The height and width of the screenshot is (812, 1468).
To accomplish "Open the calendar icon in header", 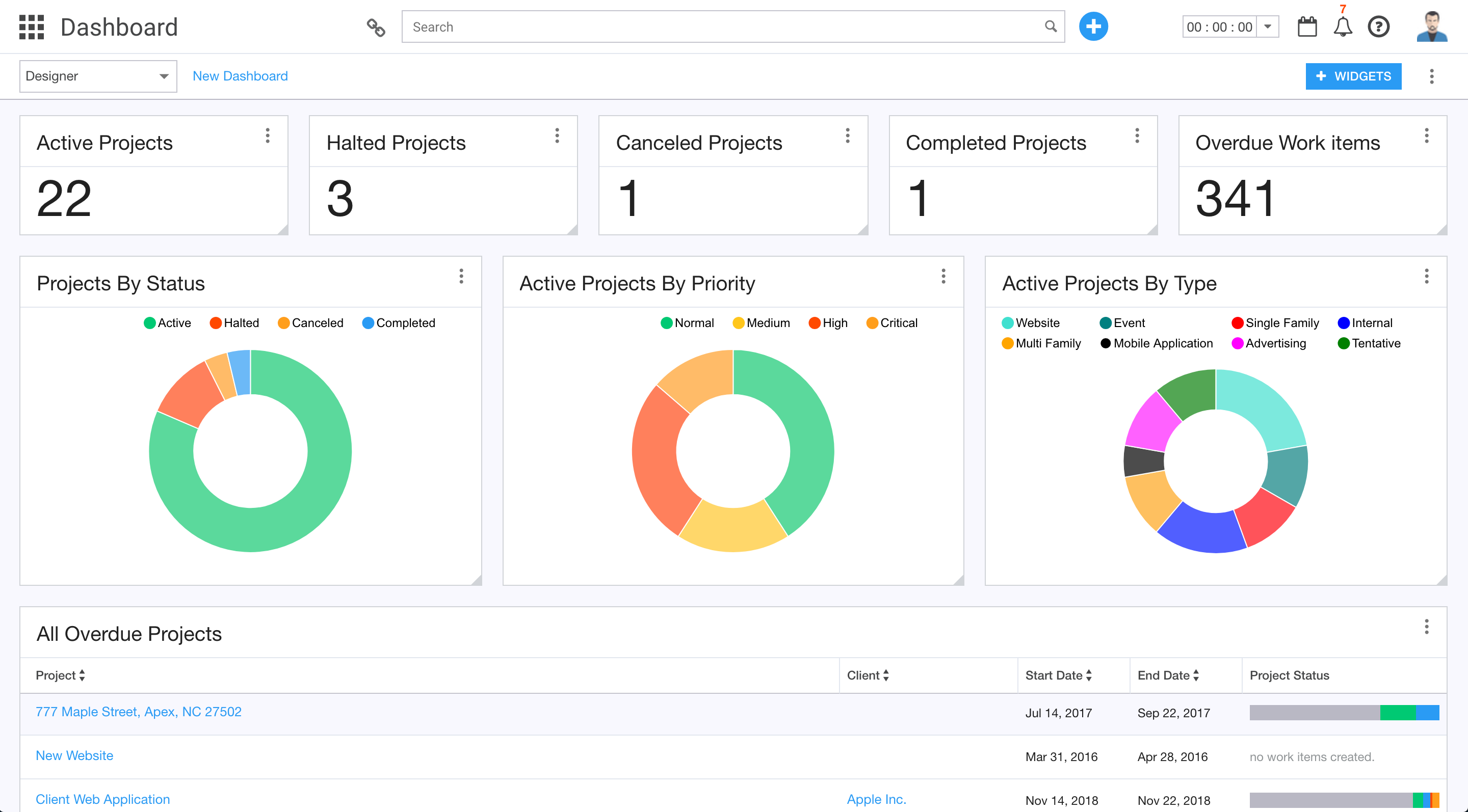I will tap(1307, 27).
